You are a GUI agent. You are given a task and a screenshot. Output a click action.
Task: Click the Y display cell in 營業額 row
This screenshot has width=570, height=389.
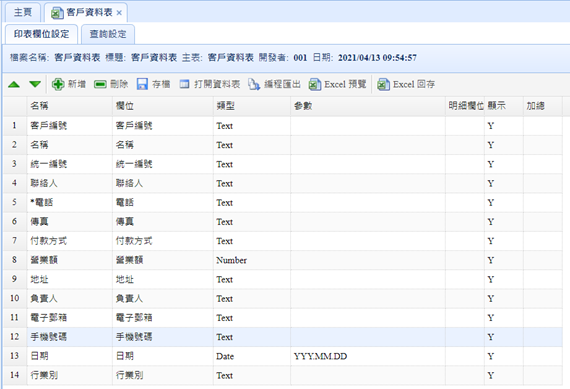(x=504, y=260)
